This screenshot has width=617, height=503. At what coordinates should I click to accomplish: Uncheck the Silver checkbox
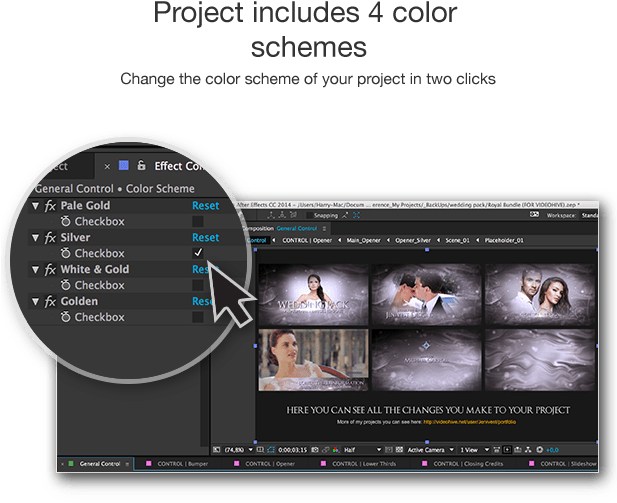[x=198, y=253]
